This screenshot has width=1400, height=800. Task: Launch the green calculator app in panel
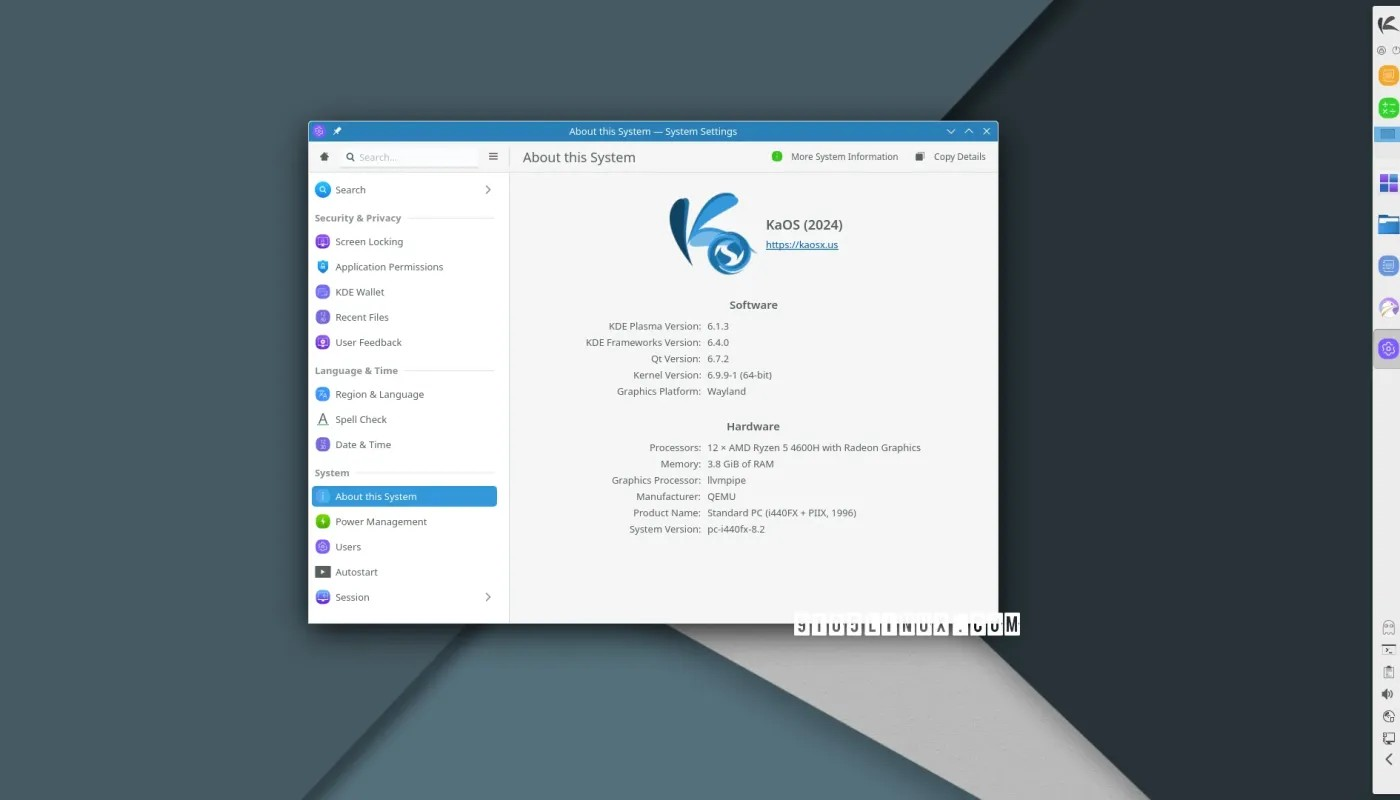coord(1388,107)
